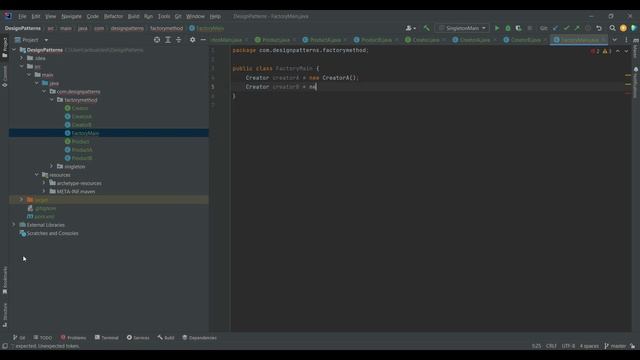Viewport: 640px width, 360px height.
Task: Expand the singleton package
Action: tap(52, 166)
